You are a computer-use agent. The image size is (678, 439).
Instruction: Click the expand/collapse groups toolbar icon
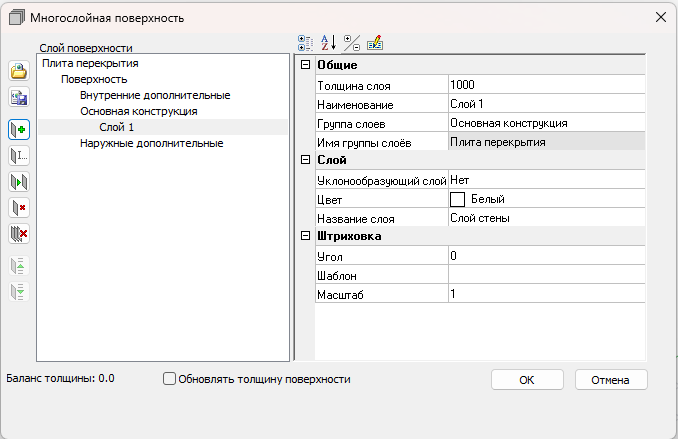[x=351, y=43]
